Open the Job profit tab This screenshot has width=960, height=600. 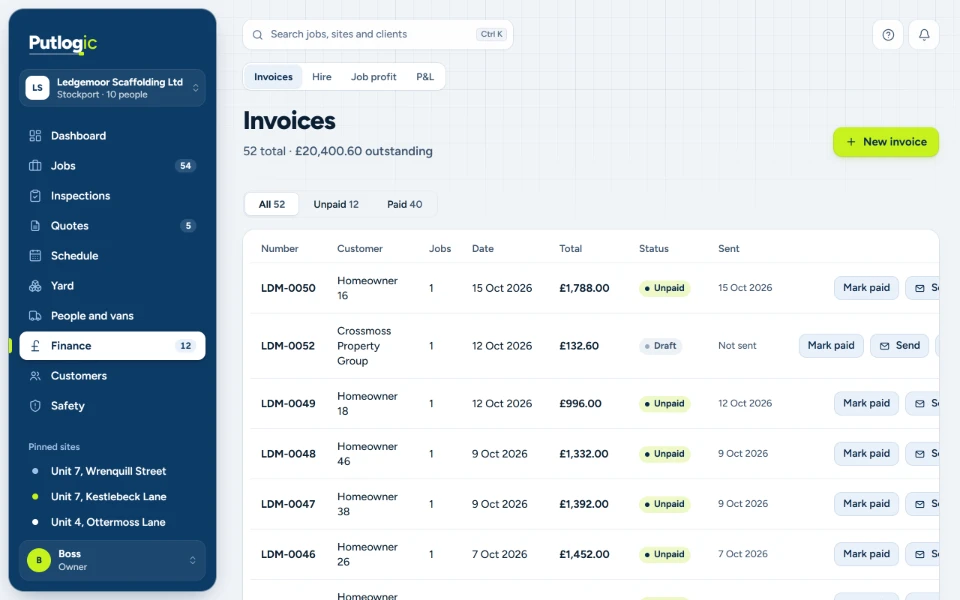click(x=373, y=77)
